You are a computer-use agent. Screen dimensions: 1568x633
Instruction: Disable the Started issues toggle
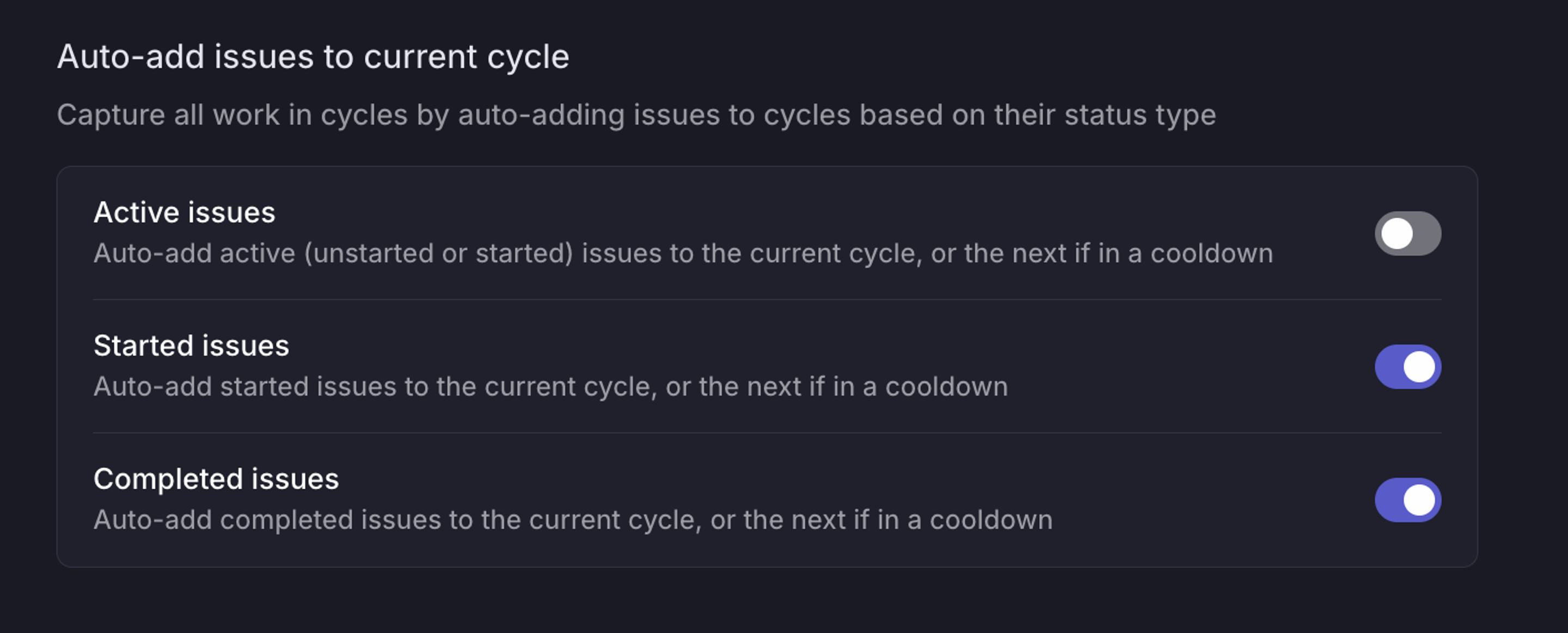point(1407,366)
